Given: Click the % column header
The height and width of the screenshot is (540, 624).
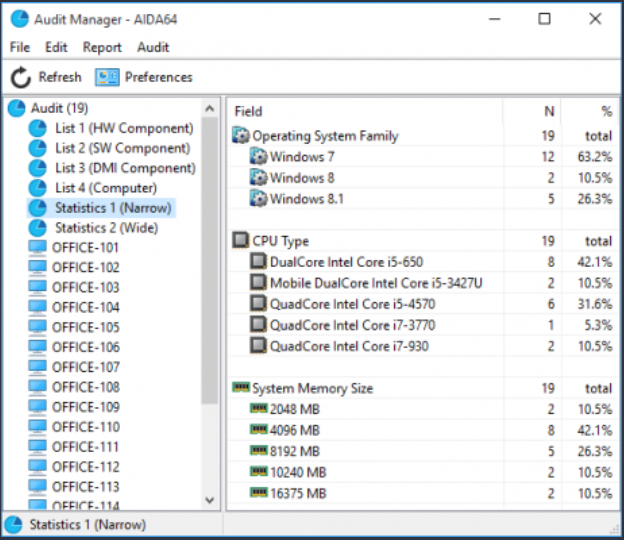Looking at the screenshot, I should (x=591, y=111).
